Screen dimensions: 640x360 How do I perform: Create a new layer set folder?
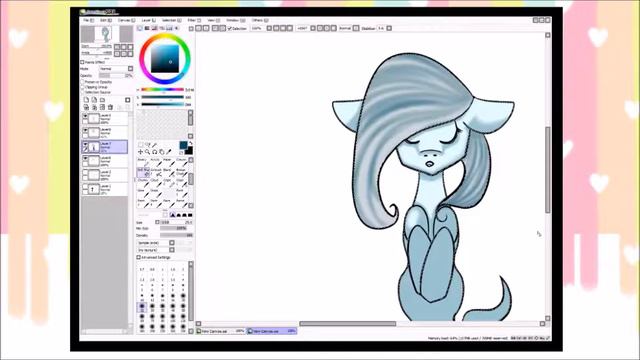pyautogui.click(x=102, y=100)
